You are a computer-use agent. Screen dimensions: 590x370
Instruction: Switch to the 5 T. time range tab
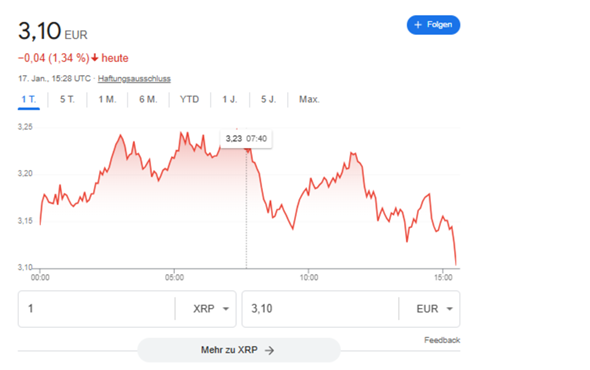(67, 99)
